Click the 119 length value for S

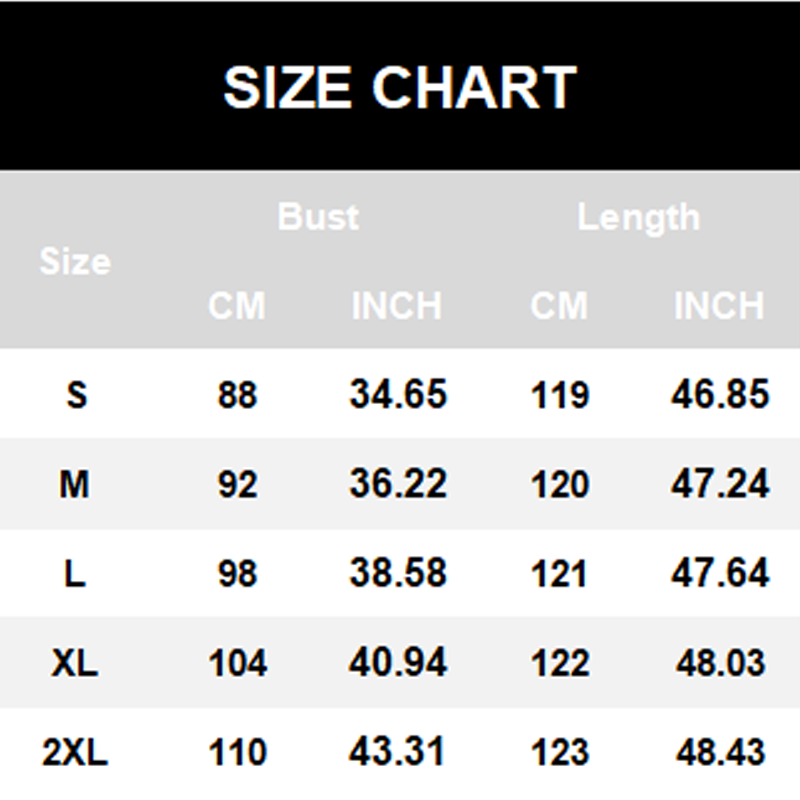pyautogui.click(x=559, y=395)
